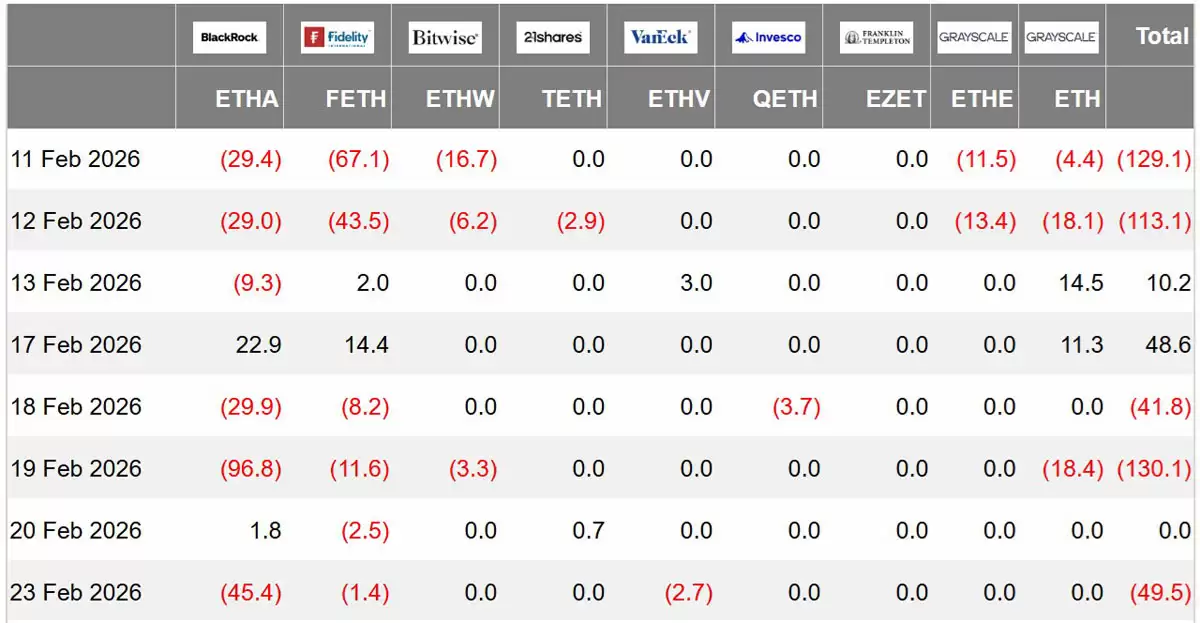Screen dimensions: 1200x623
Task: Click the Grayscale logo above ETH
Action: click(x=1061, y=38)
